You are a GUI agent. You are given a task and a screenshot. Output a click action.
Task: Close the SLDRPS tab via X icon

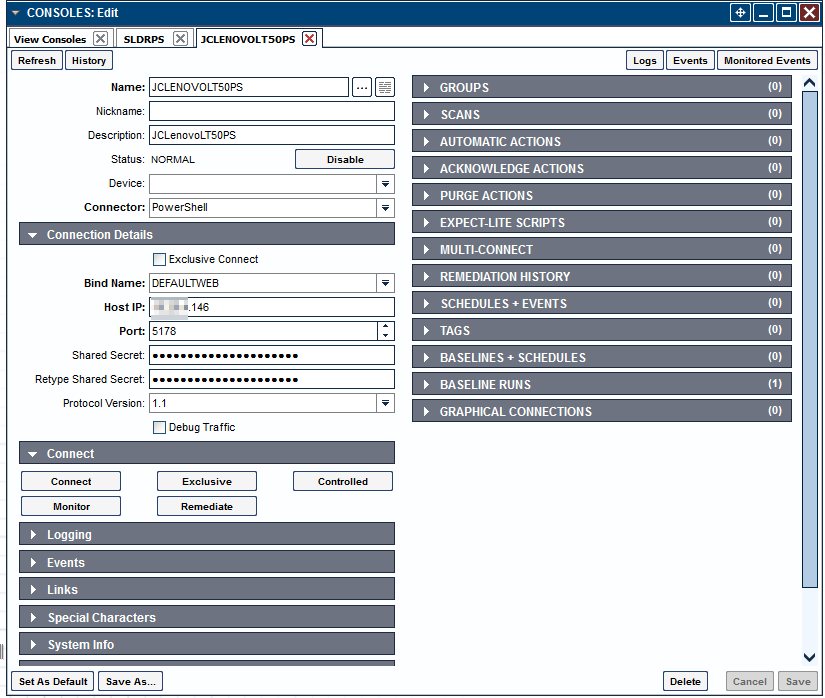(x=180, y=39)
